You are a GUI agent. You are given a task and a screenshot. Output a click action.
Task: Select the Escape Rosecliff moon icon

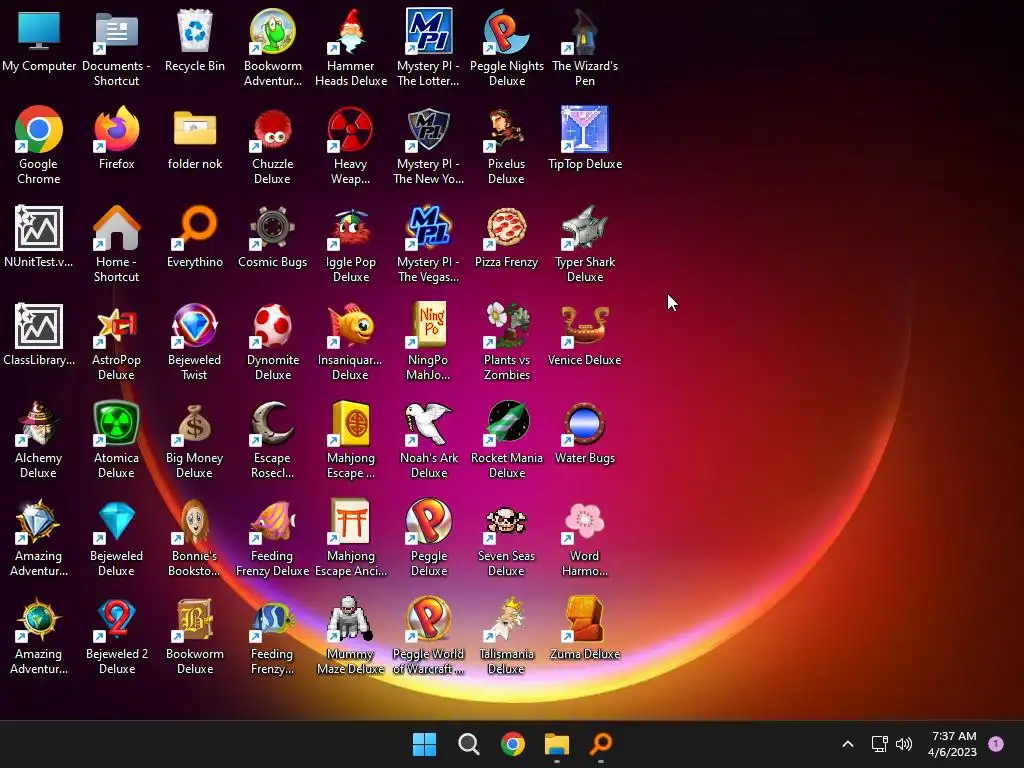point(272,424)
